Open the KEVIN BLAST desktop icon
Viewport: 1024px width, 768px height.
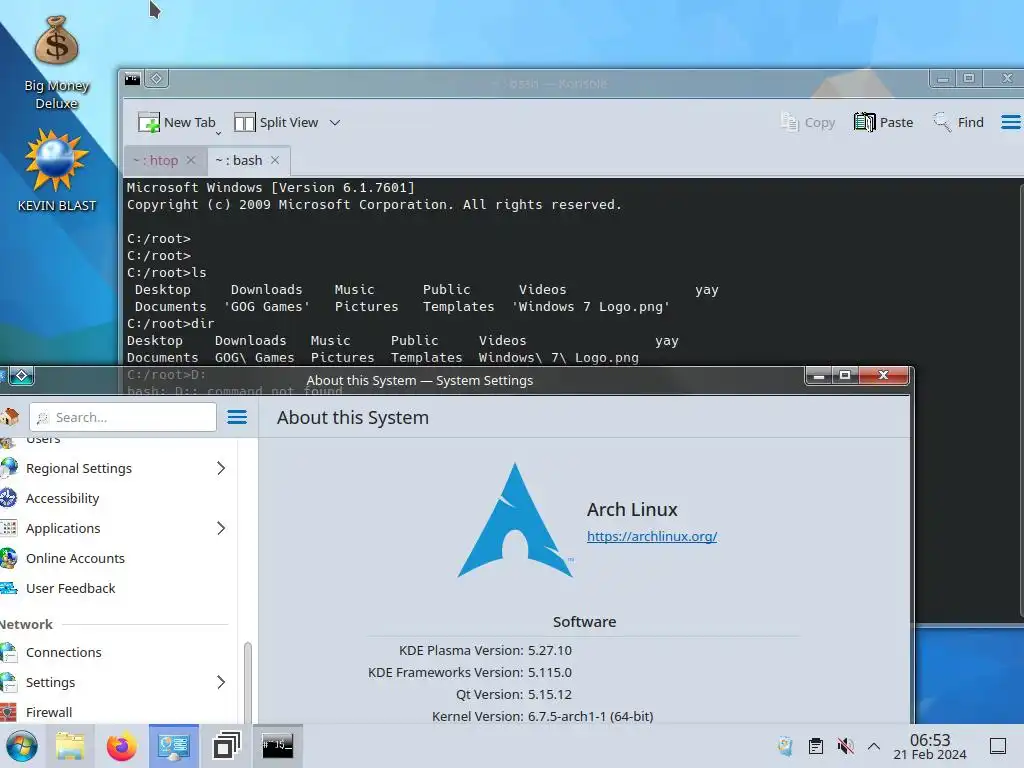[57, 170]
